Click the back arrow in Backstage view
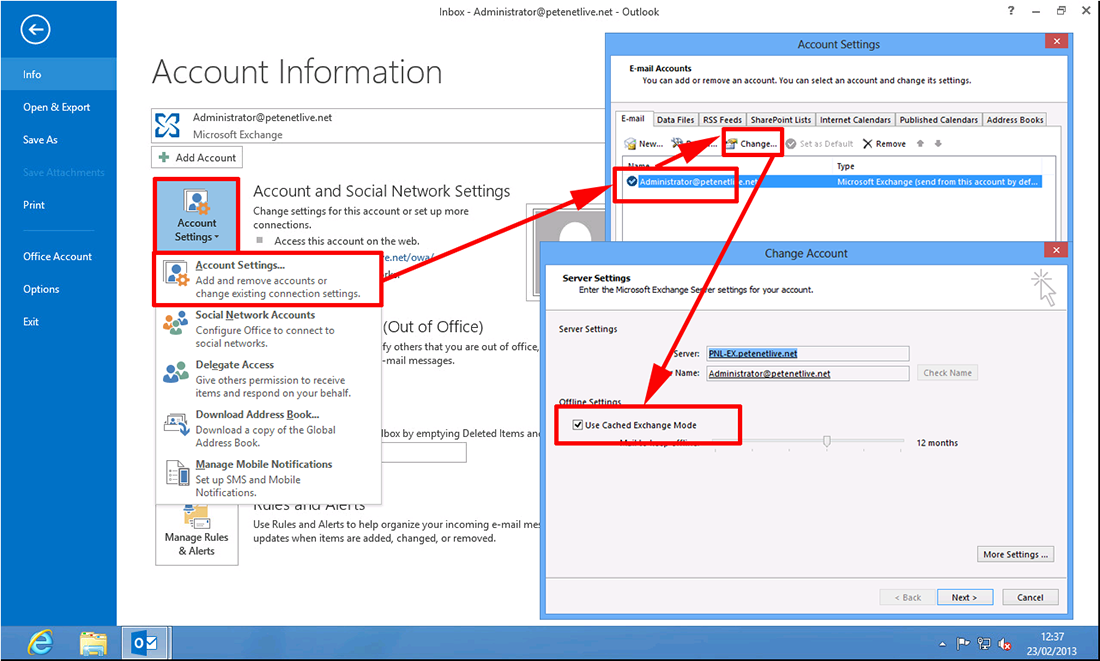The image size is (1100, 661). 35,29
